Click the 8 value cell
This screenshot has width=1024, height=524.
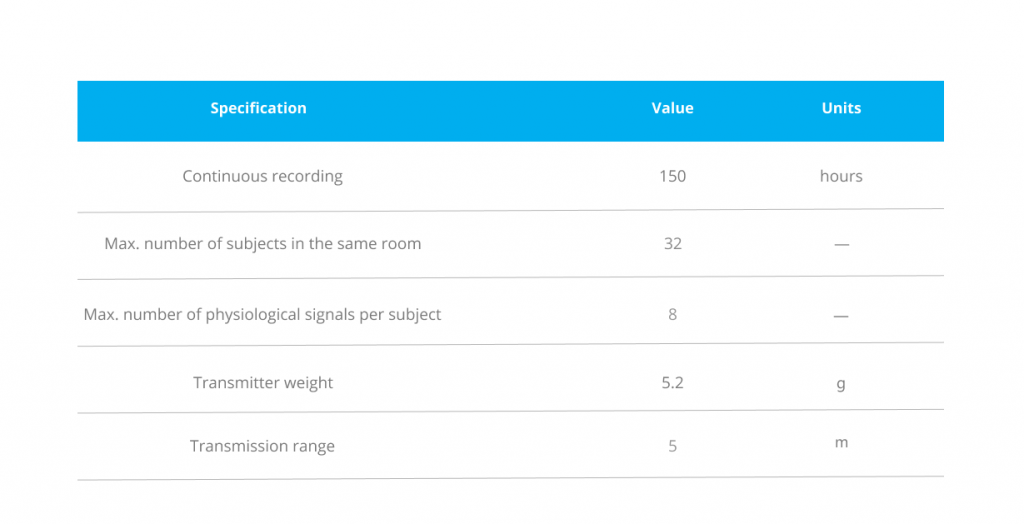point(672,315)
